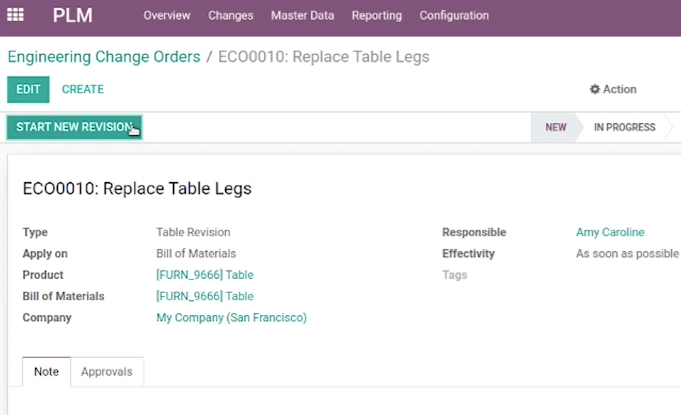Viewport: 681px width, 415px height.
Task: Open the Bill of Materials [FURN_9666] Table link
Action: [x=205, y=296]
